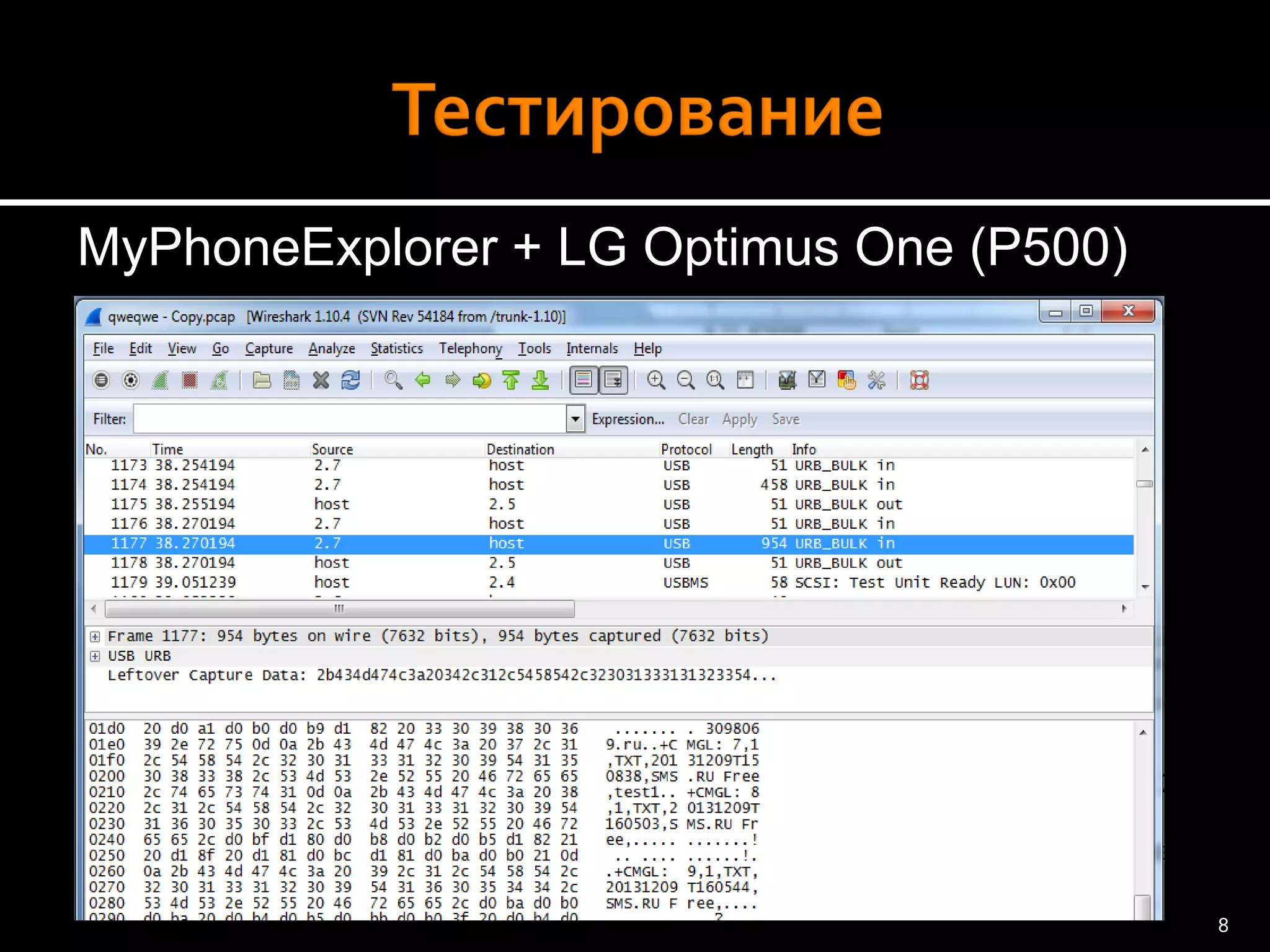Open capture options icon
The width and height of the screenshot is (1270, 952).
point(131,380)
